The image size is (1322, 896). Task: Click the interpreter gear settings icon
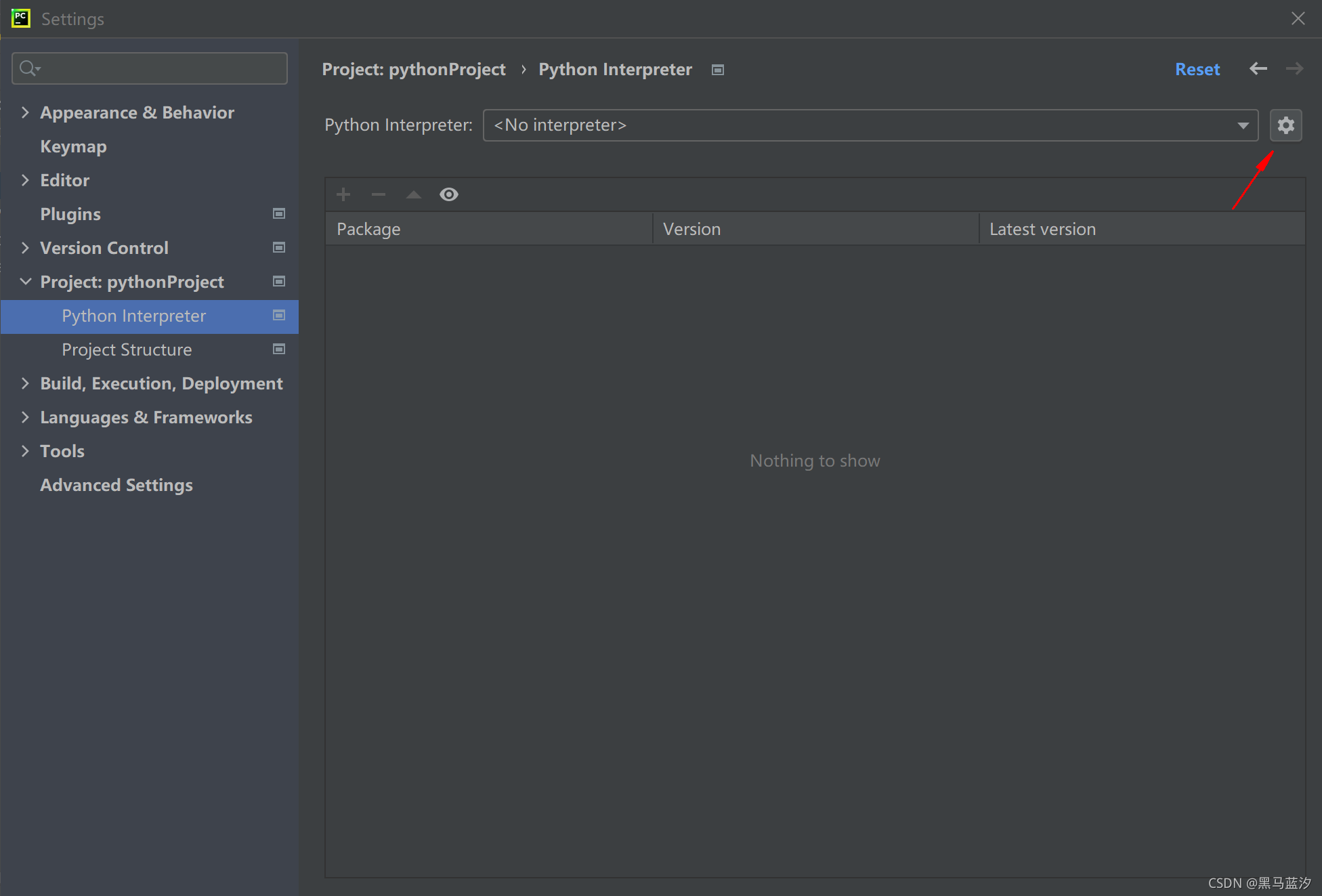[1285, 125]
